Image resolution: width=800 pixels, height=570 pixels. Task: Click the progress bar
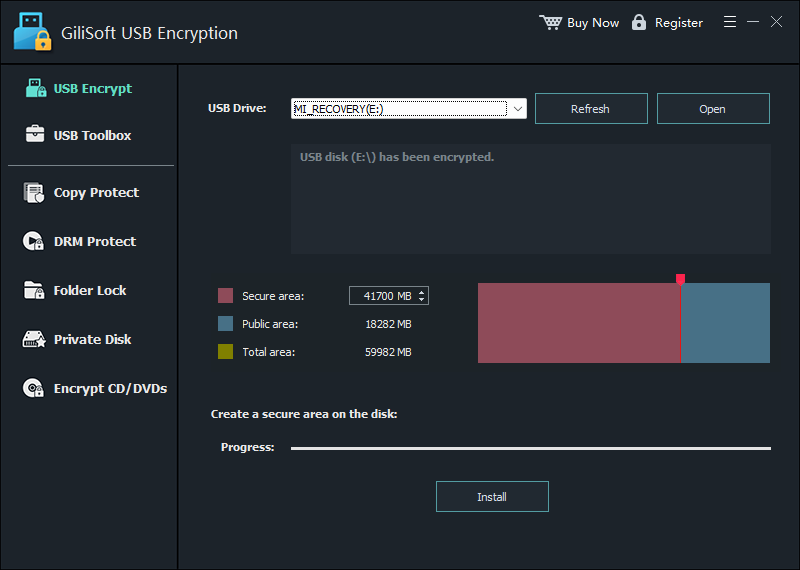coord(531,448)
